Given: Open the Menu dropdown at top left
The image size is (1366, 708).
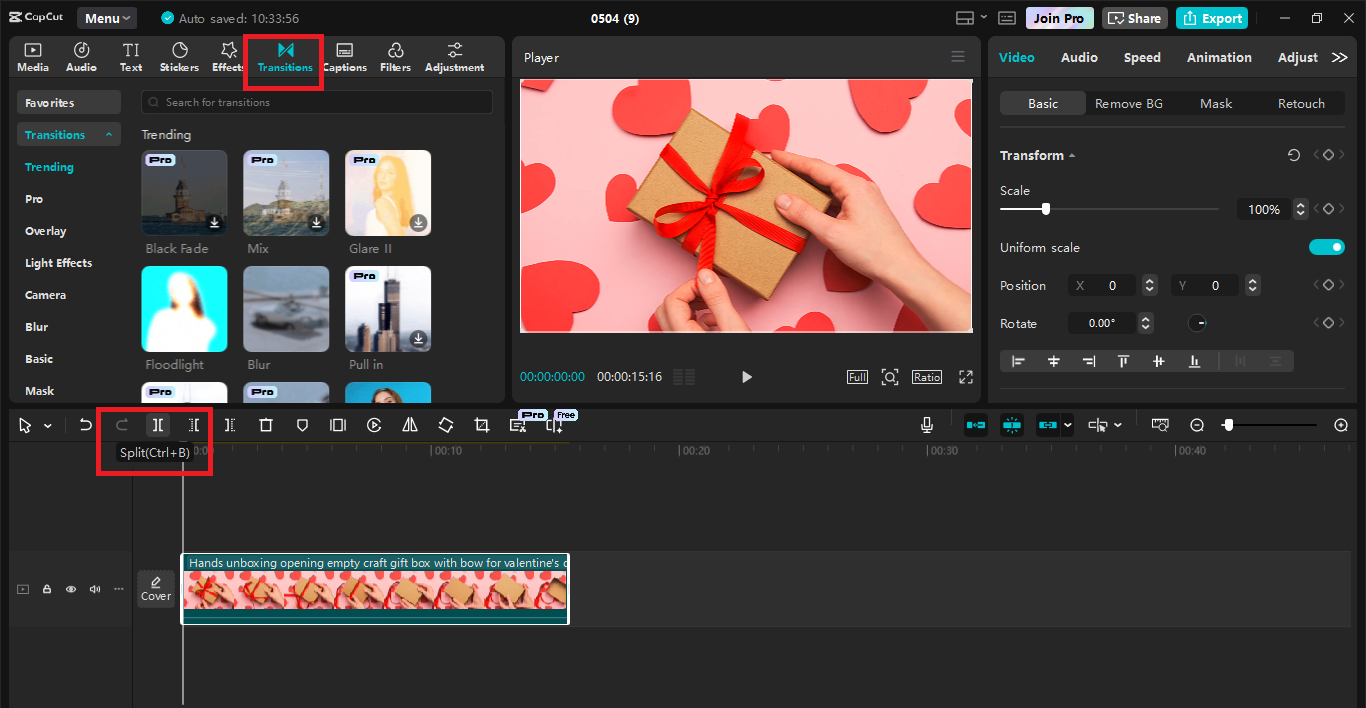Looking at the screenshot, I should (106, 17).
